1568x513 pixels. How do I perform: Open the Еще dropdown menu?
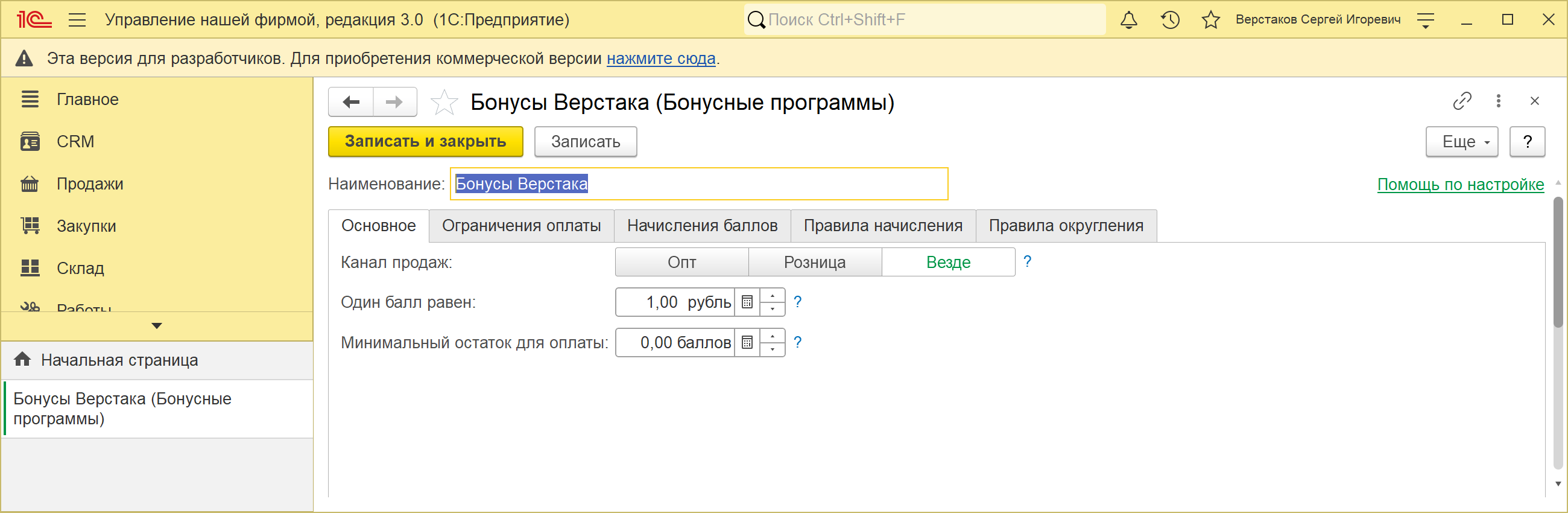pos(1461,141)
